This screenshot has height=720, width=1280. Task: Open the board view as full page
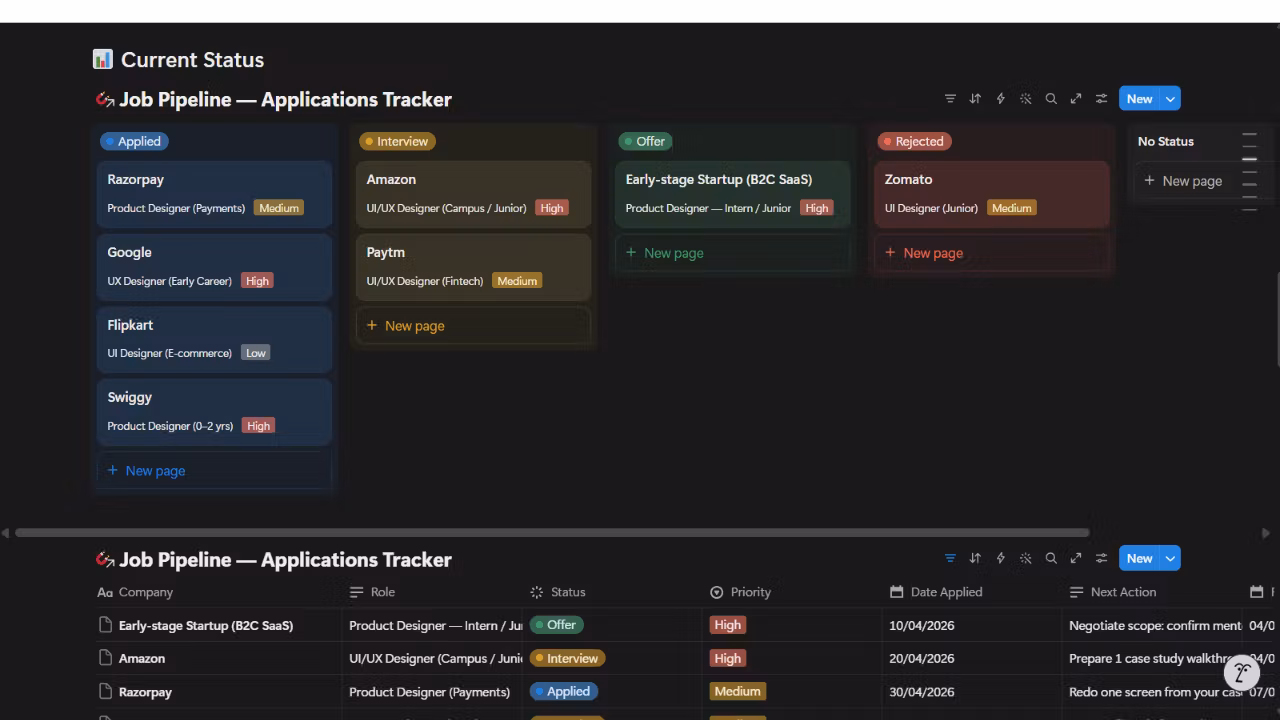[x=1076, y=99]
